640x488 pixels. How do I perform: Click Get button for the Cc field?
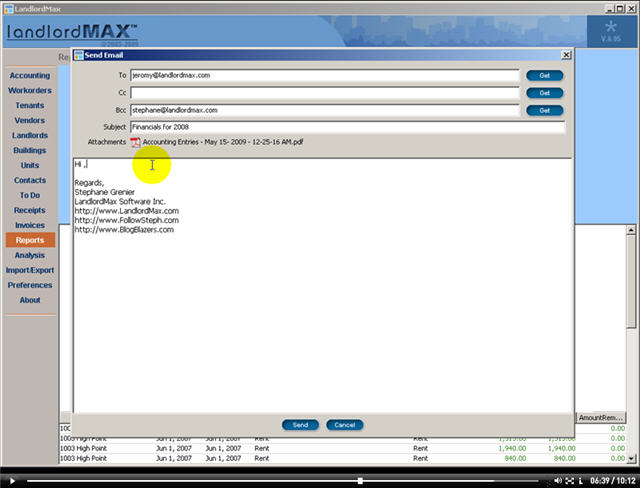coord(544,93)
